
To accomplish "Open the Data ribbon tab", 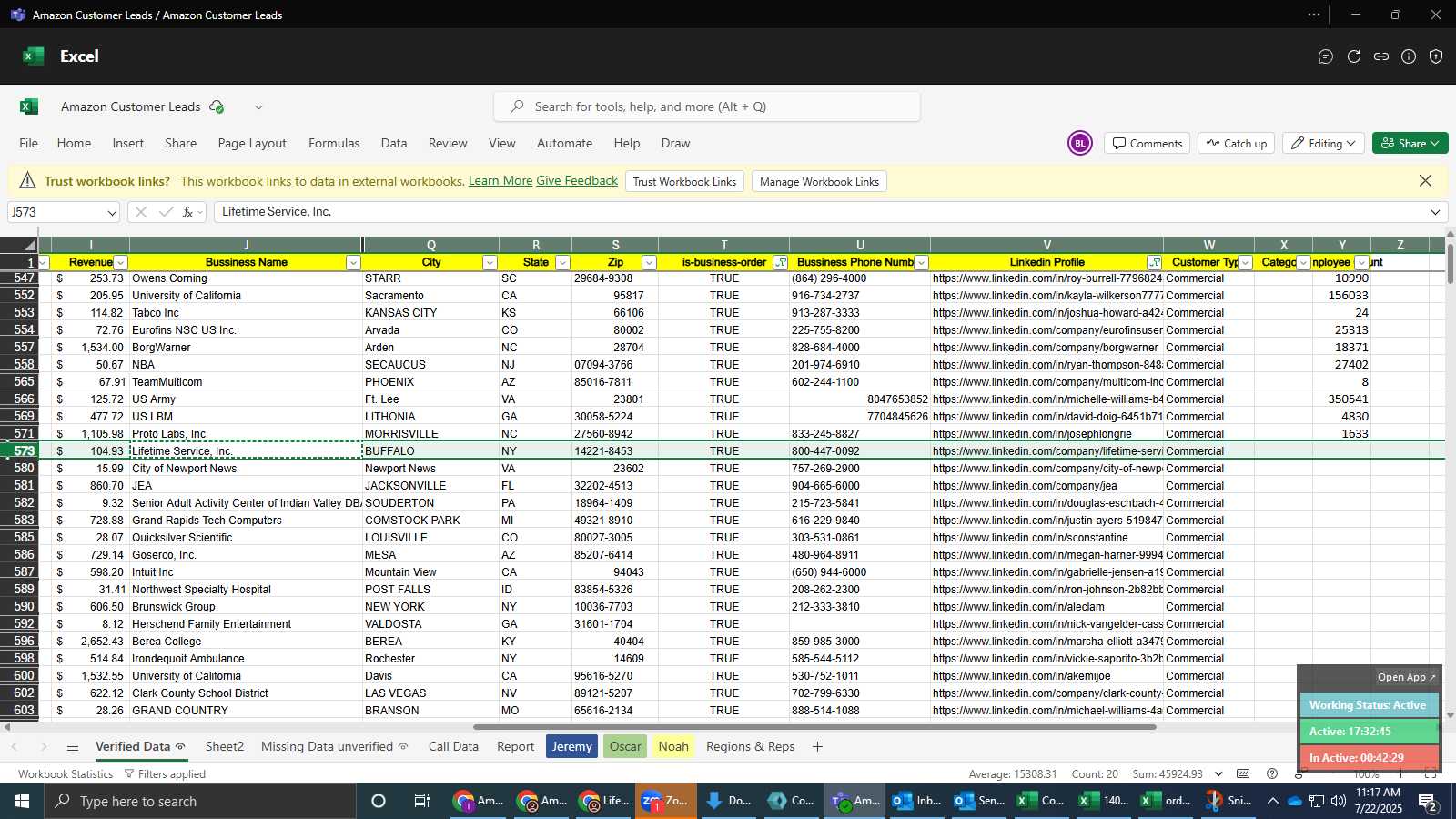I will pos(394,143).
